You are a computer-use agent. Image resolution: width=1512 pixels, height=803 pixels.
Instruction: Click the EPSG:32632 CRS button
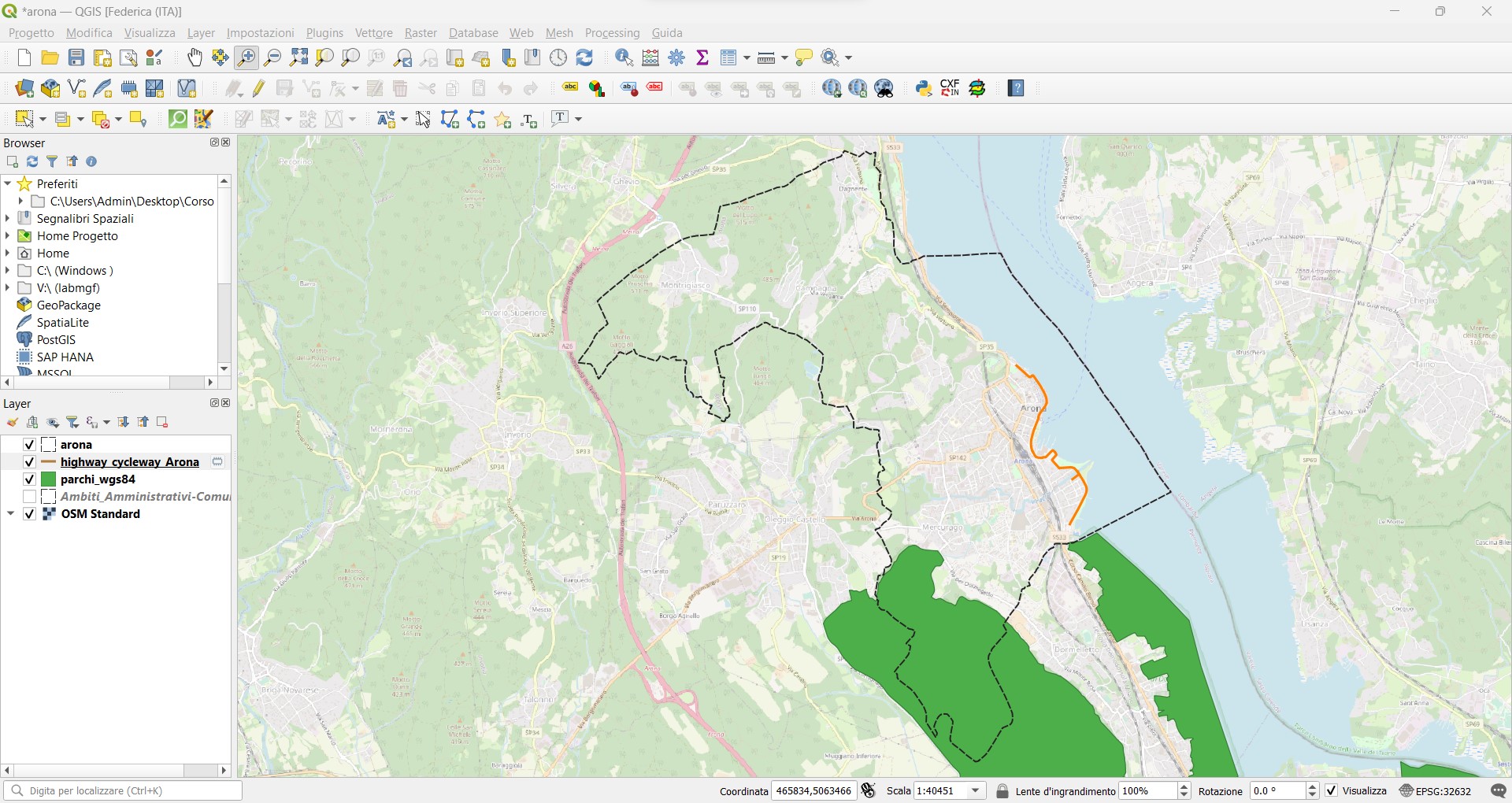1436,791
